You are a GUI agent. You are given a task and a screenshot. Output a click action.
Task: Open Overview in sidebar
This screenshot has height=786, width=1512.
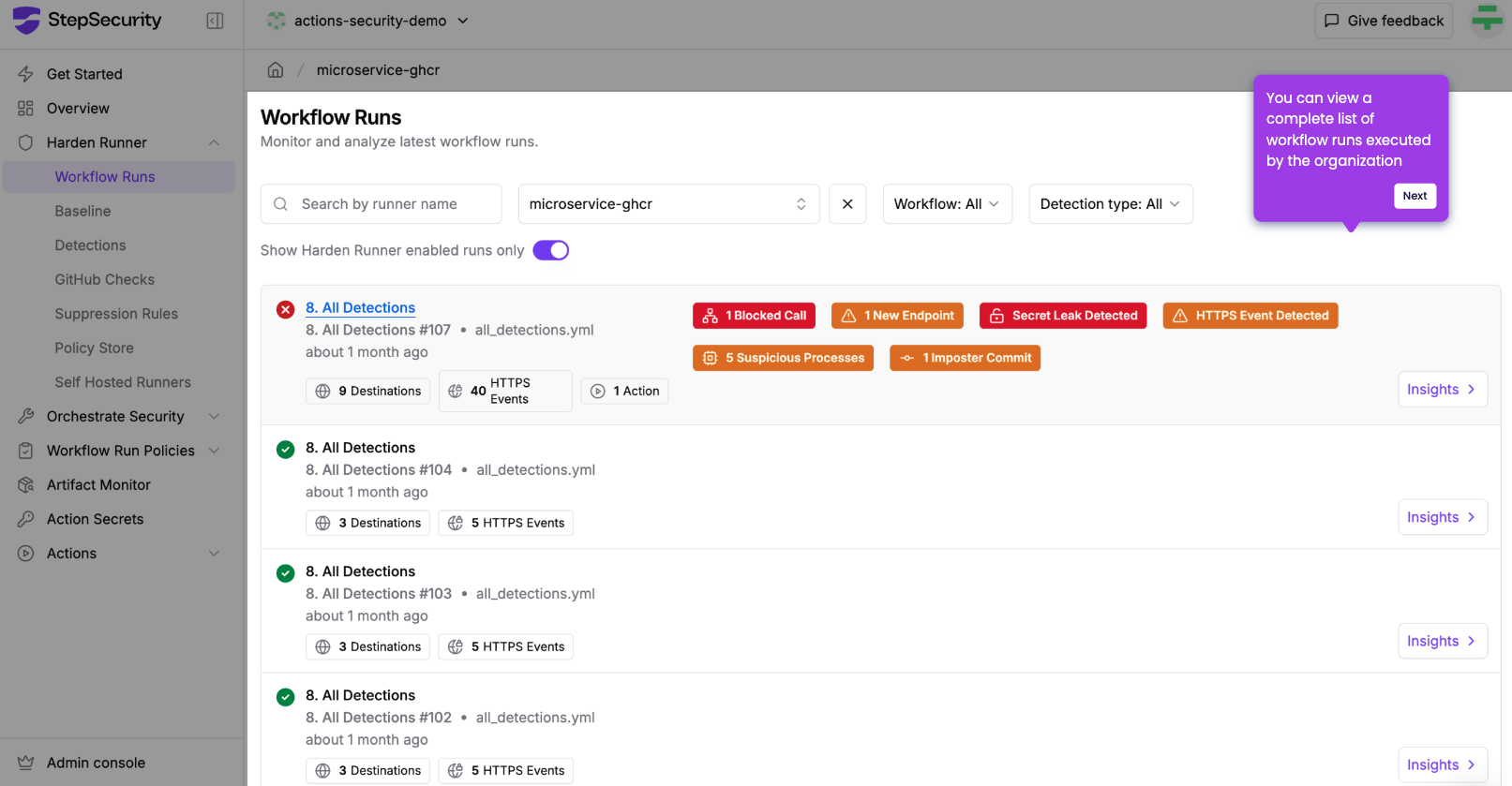coord(78,109)
